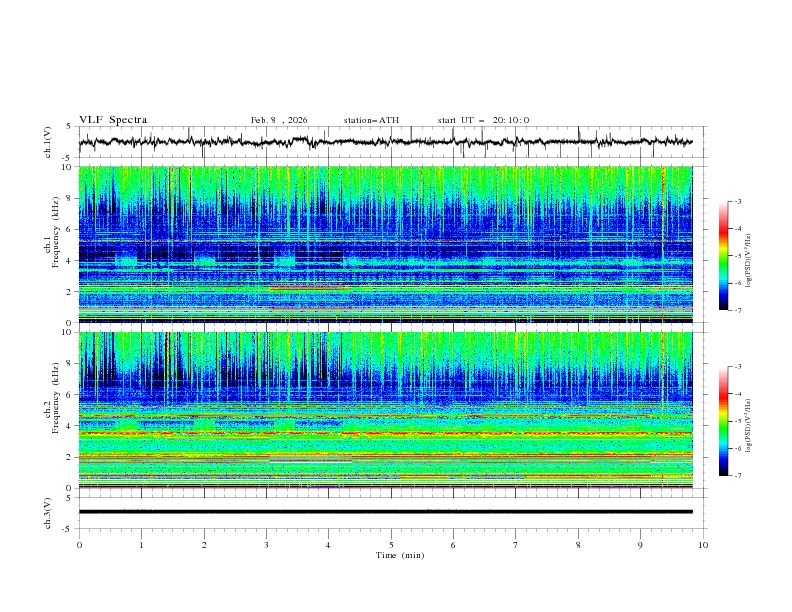Click the ch.1 colorbar log(PSD) label

click(x=749, y=261)
